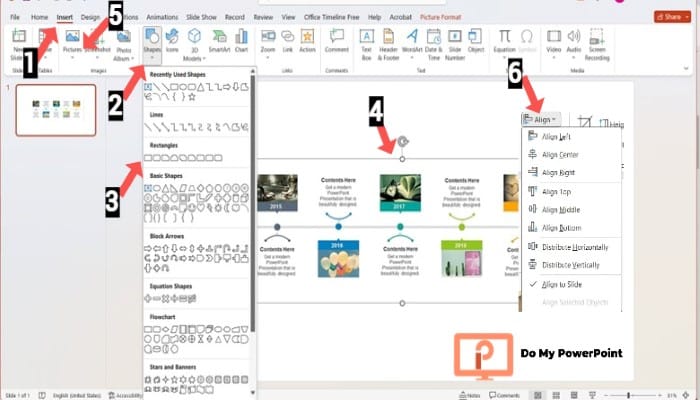Insert a Link

(x=288, y=41)
